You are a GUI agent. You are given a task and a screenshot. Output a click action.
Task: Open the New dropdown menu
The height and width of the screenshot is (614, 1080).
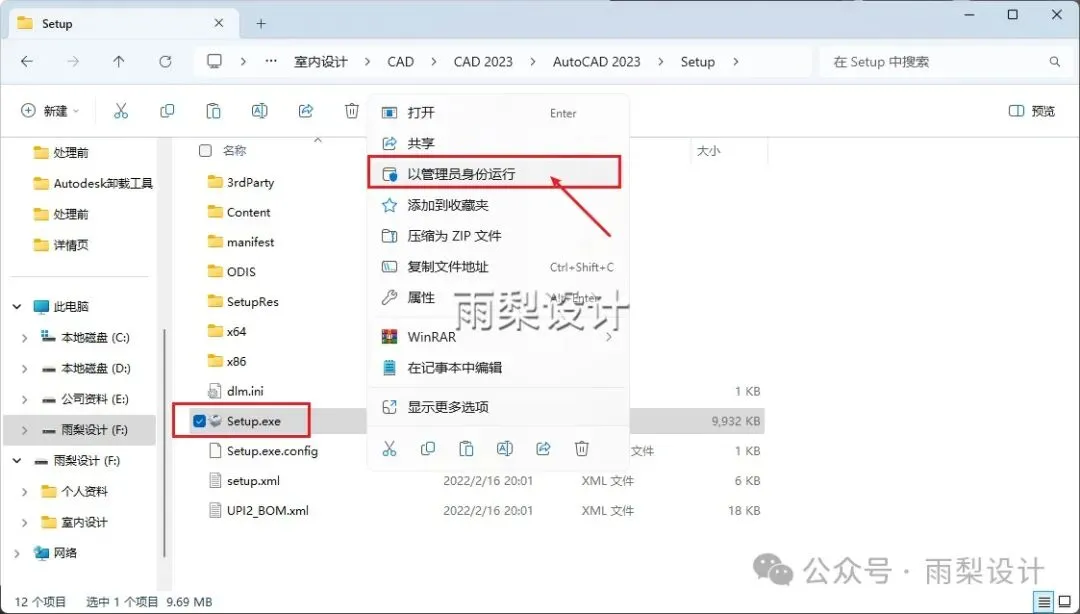tap(50, 111)
